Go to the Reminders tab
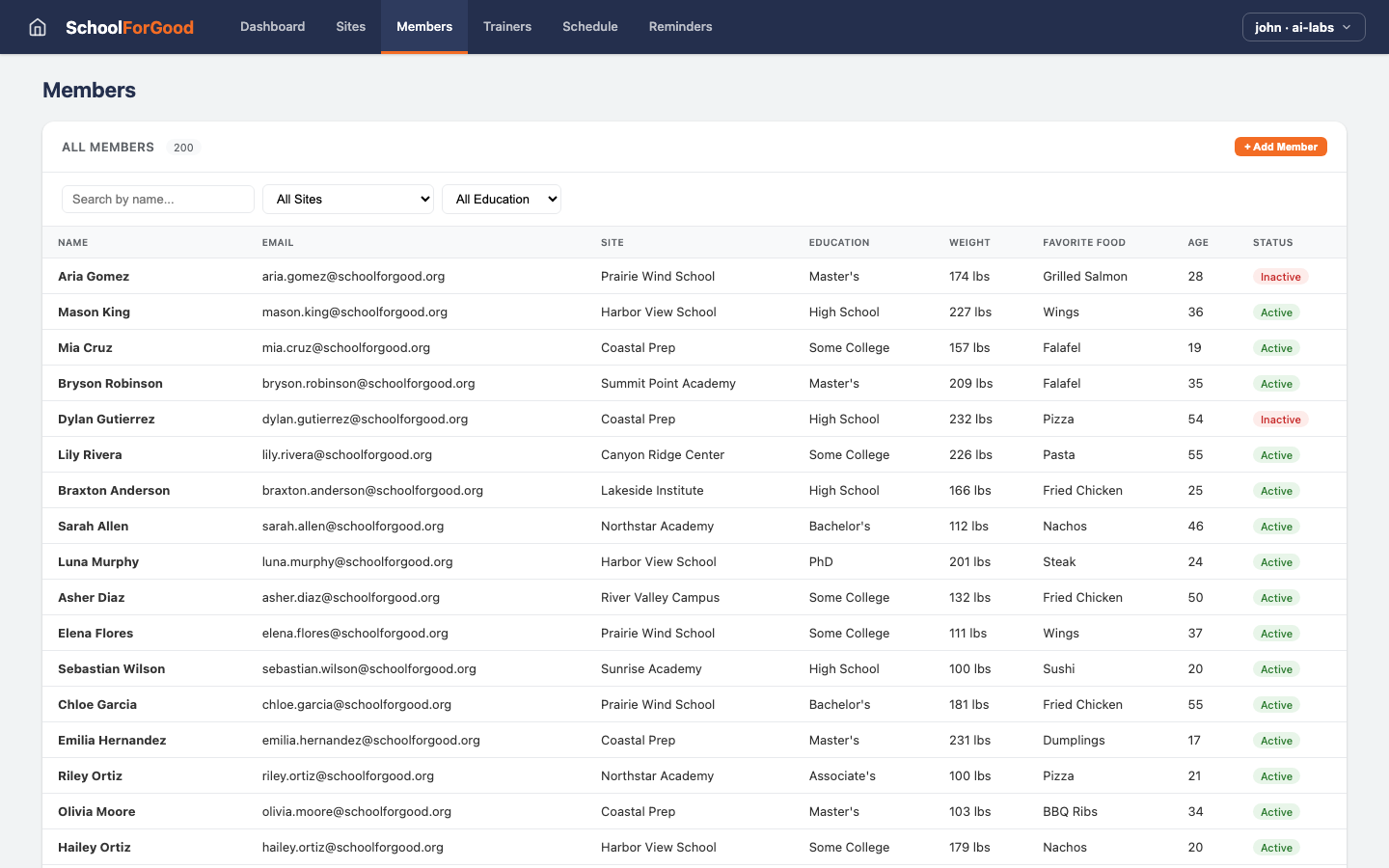The width and height of the screenshot is (1389, 868). 680,27
